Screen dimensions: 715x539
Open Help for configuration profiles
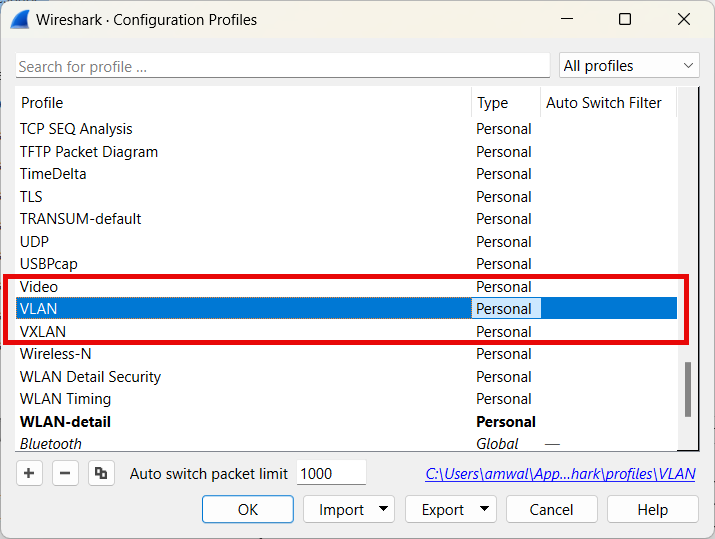coord(652,509)
